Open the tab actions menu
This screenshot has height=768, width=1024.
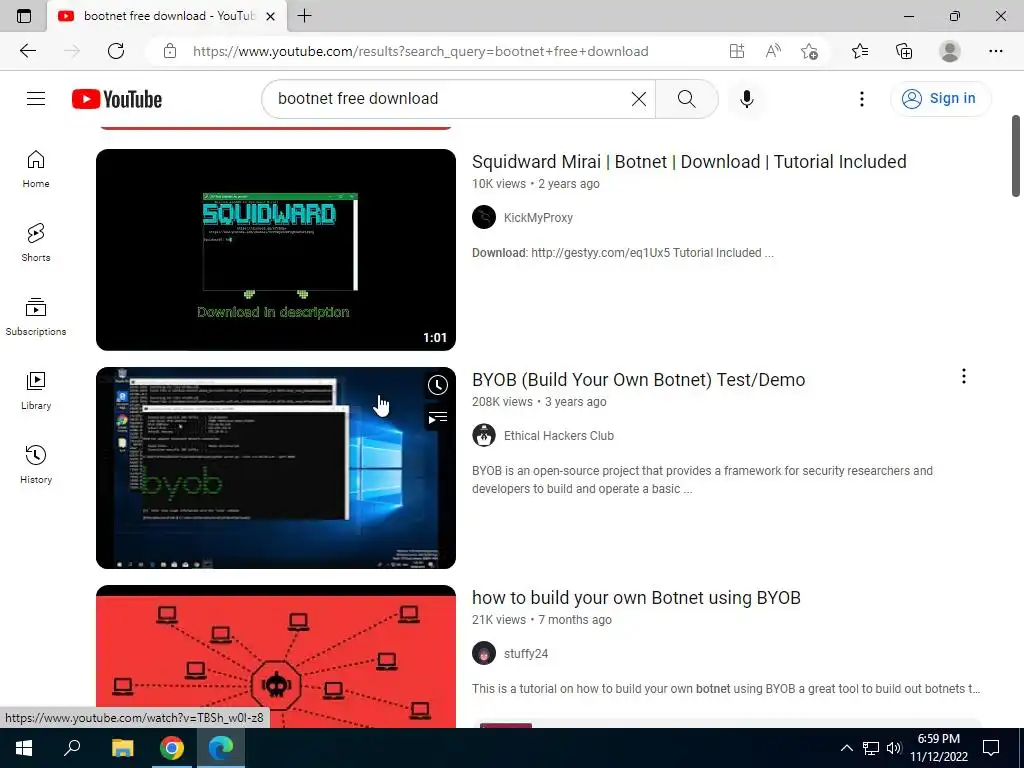24,16
